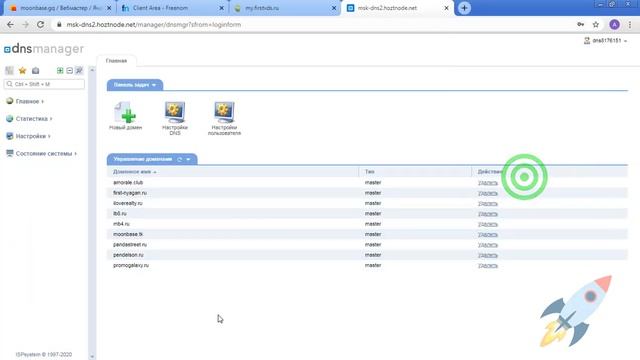Select the iloverealty.ru domain row

367,203
